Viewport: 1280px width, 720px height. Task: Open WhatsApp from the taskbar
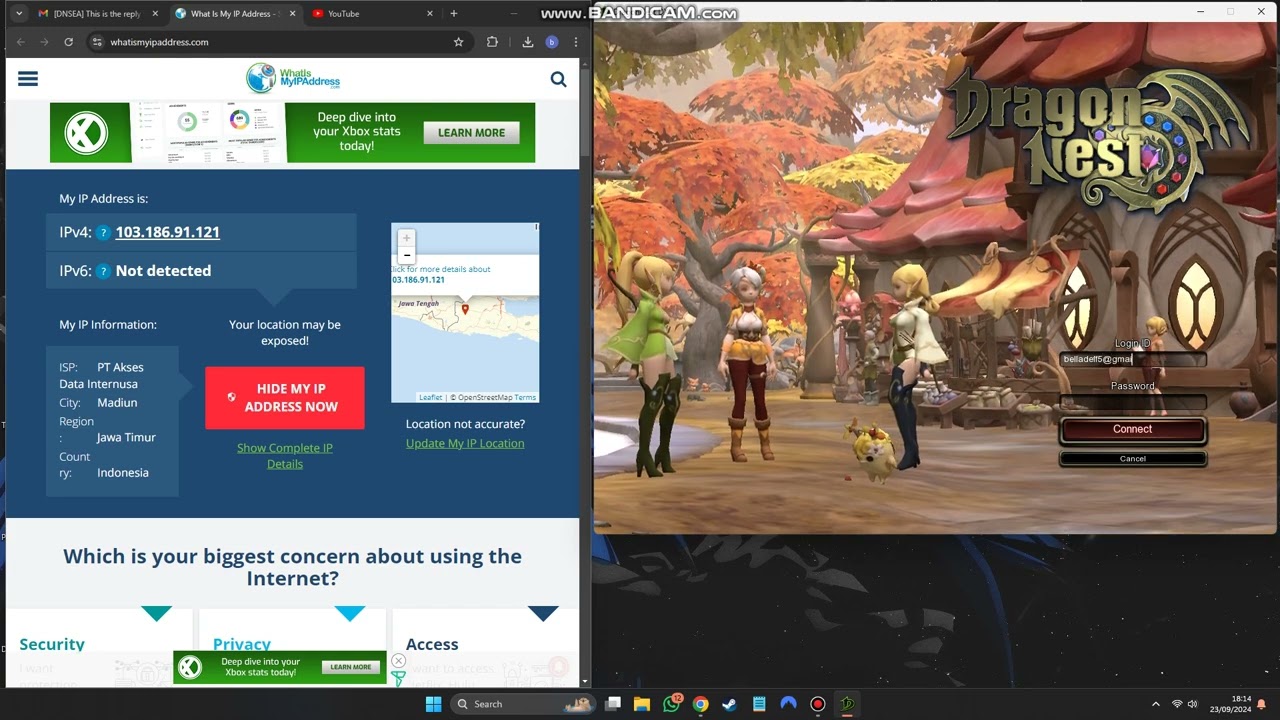[x=671, y=704]
